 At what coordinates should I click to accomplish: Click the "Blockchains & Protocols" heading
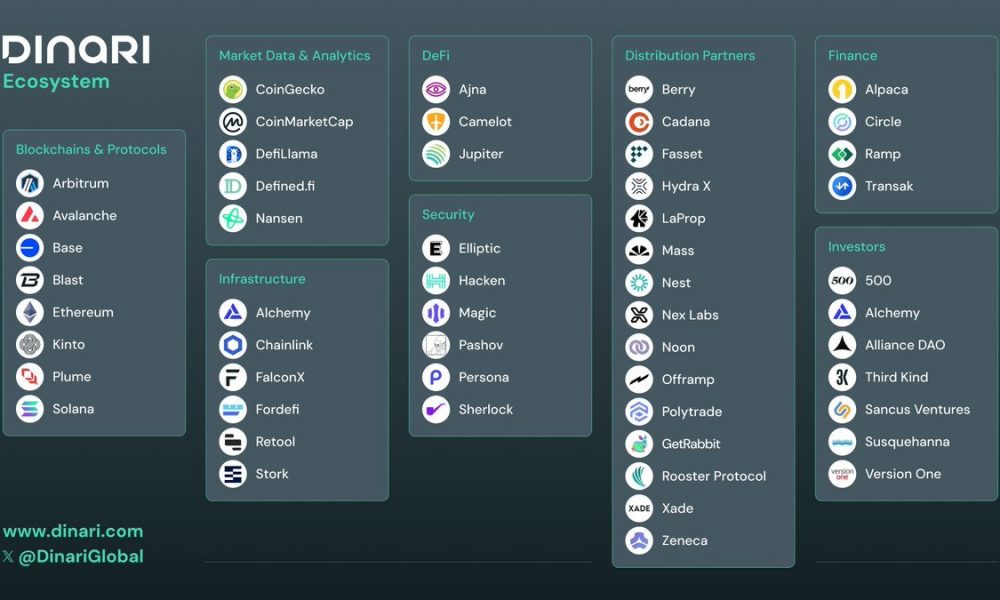pyautogui.click(x=91, y=149)
